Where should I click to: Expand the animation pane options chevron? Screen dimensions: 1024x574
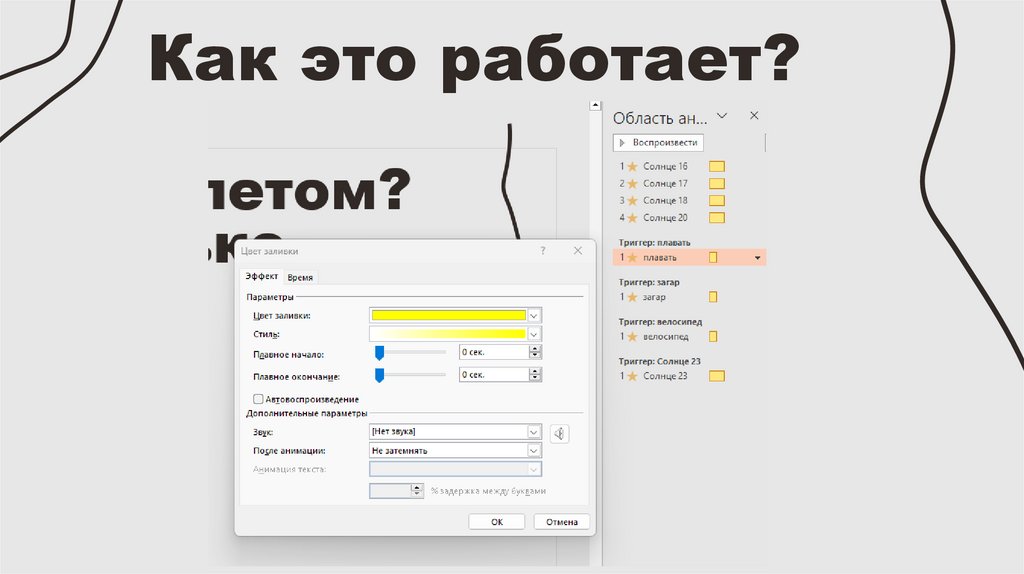722,116
